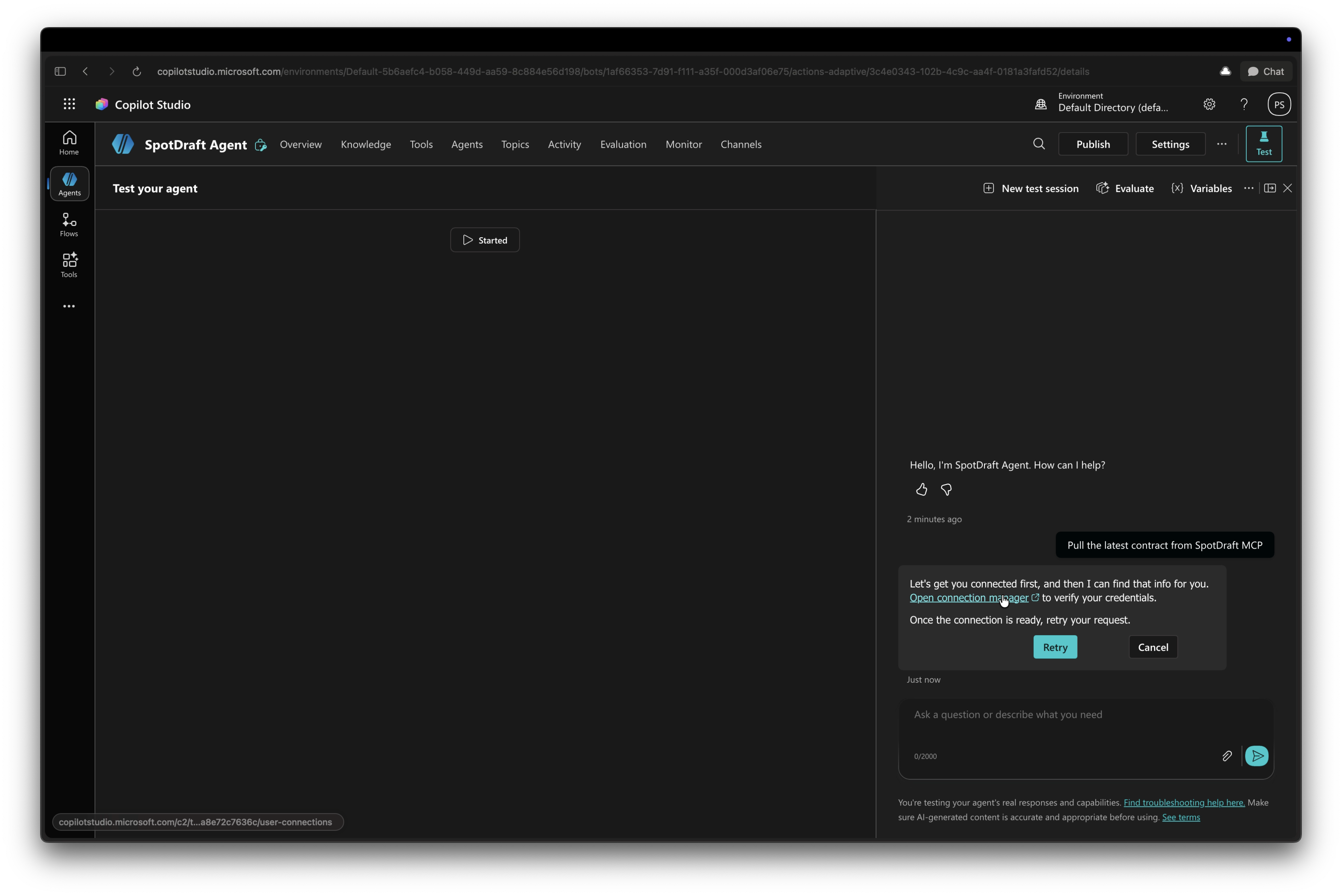Start a New test session
Viewport: 1342px width, 896px height.
pos(1030,188)
